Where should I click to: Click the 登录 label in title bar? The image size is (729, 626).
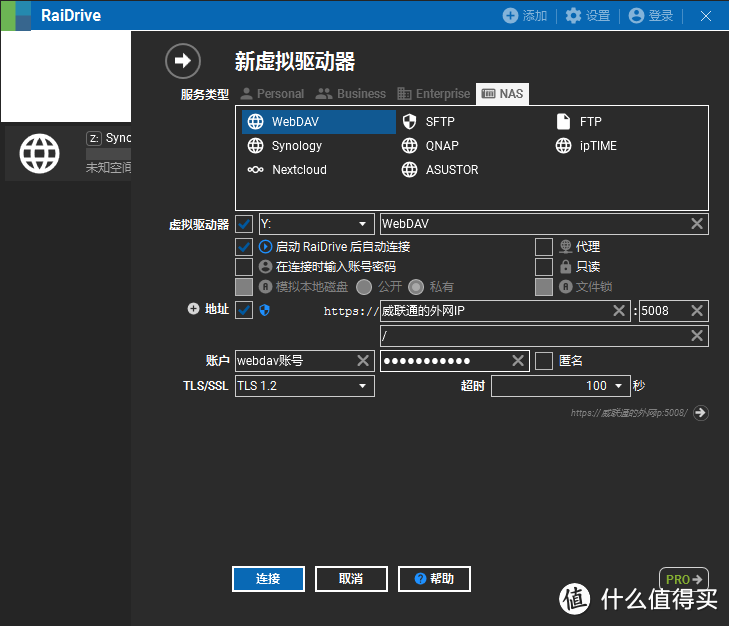click(x=661, y=15)
